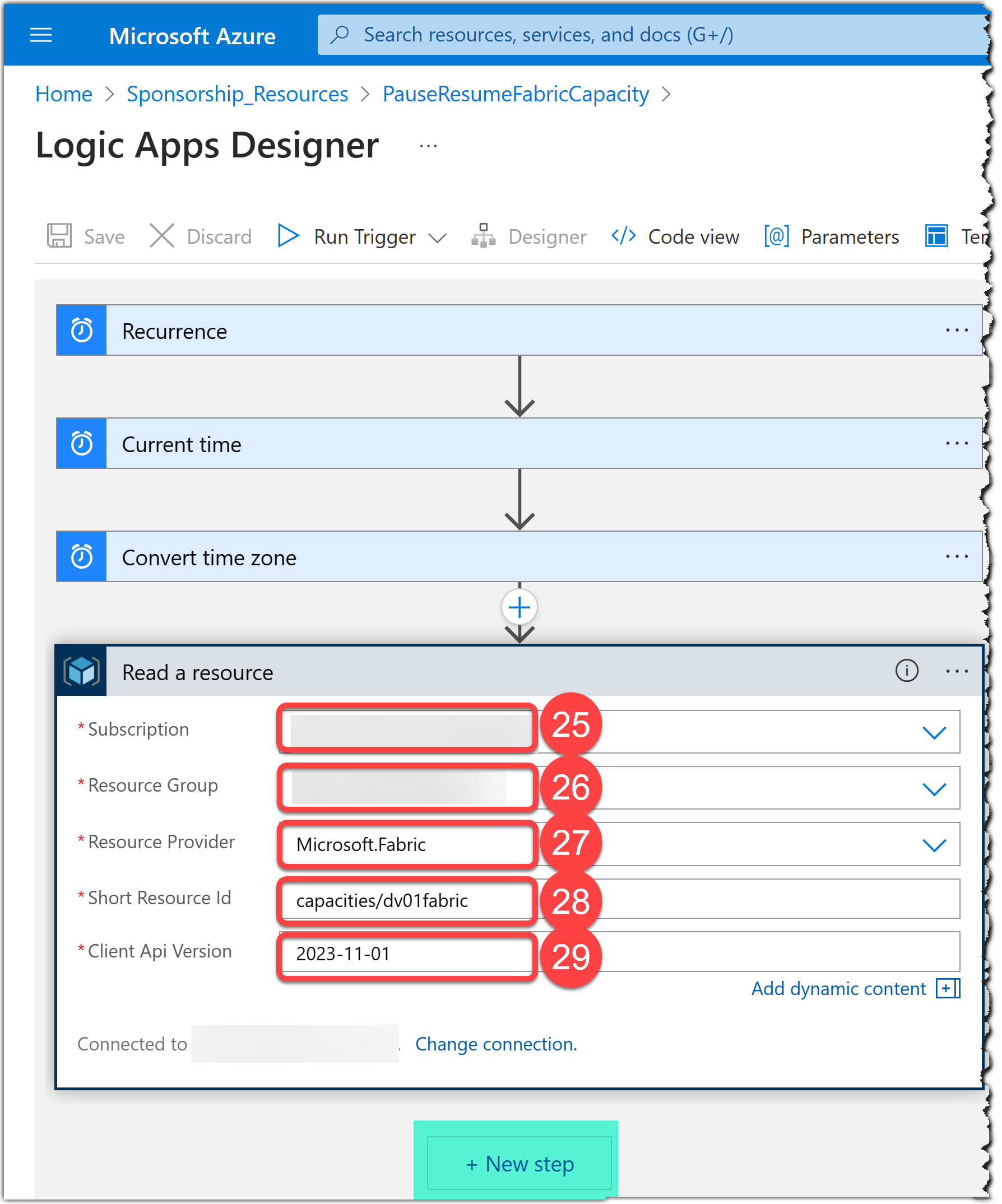Open the Resource Group dropdown
This screenshot has height=1204, width=1002.
(x=619, y=788)
